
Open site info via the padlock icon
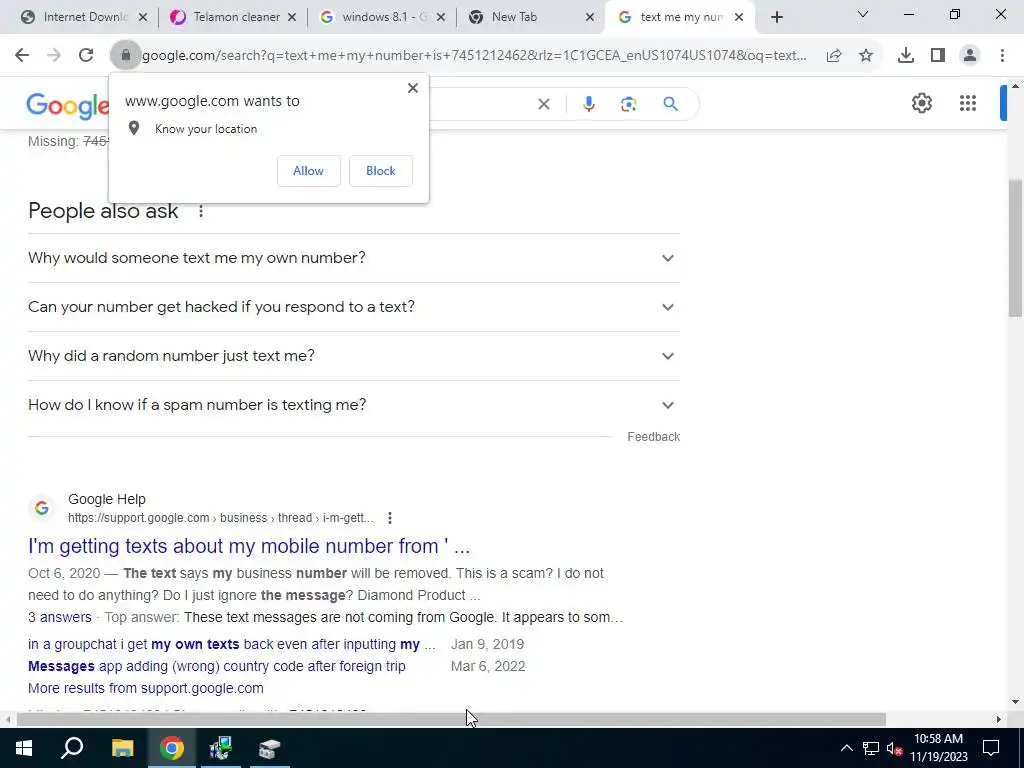[126, 56]
